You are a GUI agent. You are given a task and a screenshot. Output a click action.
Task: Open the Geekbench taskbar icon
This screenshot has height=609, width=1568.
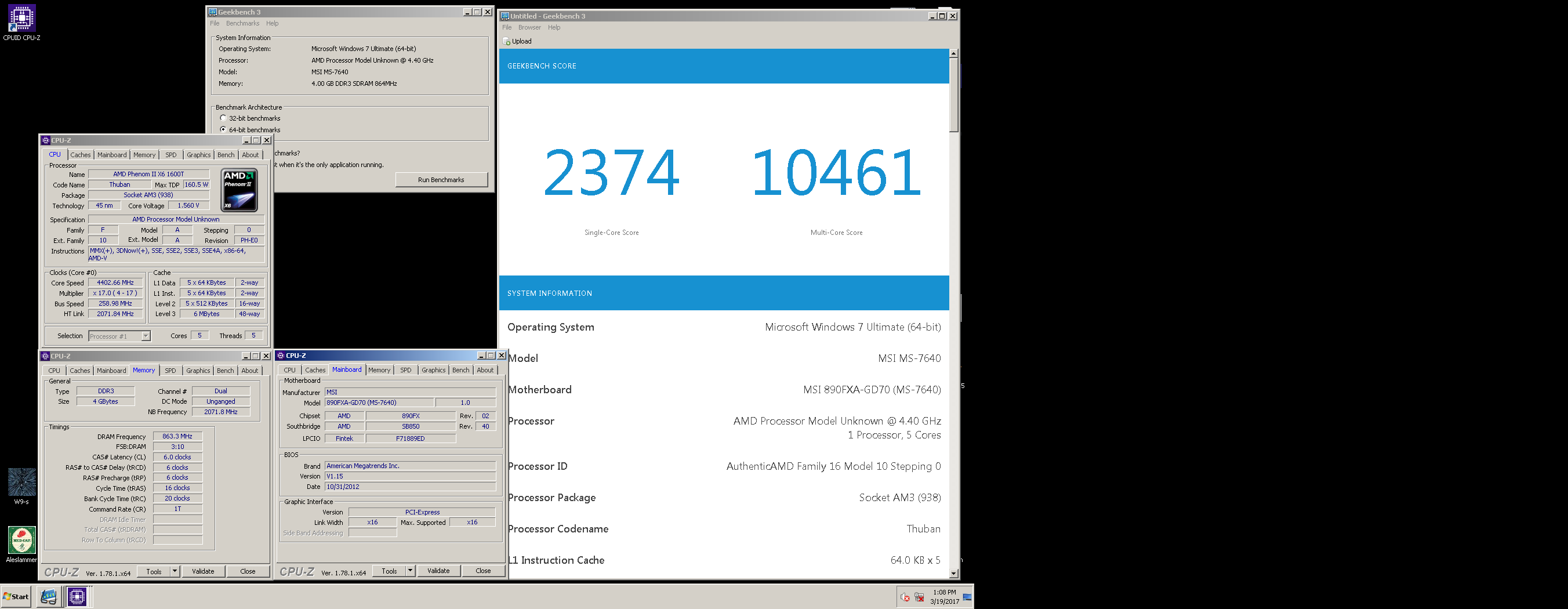pyautogui.click(x=48, y=597)
